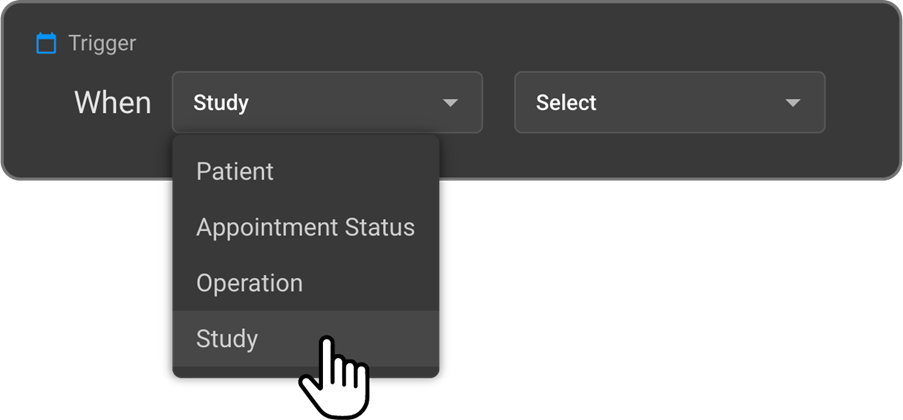This screenshot has height=420, width=903.
Task: Pick the Operation option
Action: pos(249,283)
